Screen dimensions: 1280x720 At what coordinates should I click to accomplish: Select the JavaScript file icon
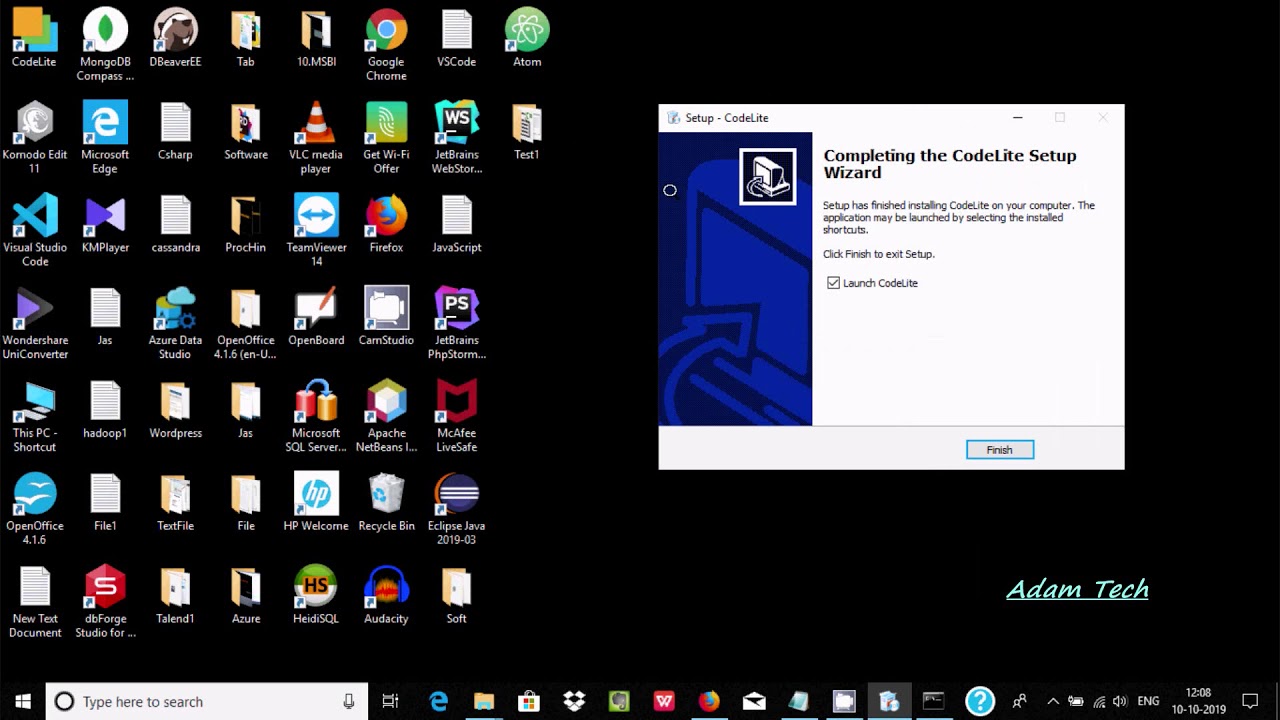point(457,224)
